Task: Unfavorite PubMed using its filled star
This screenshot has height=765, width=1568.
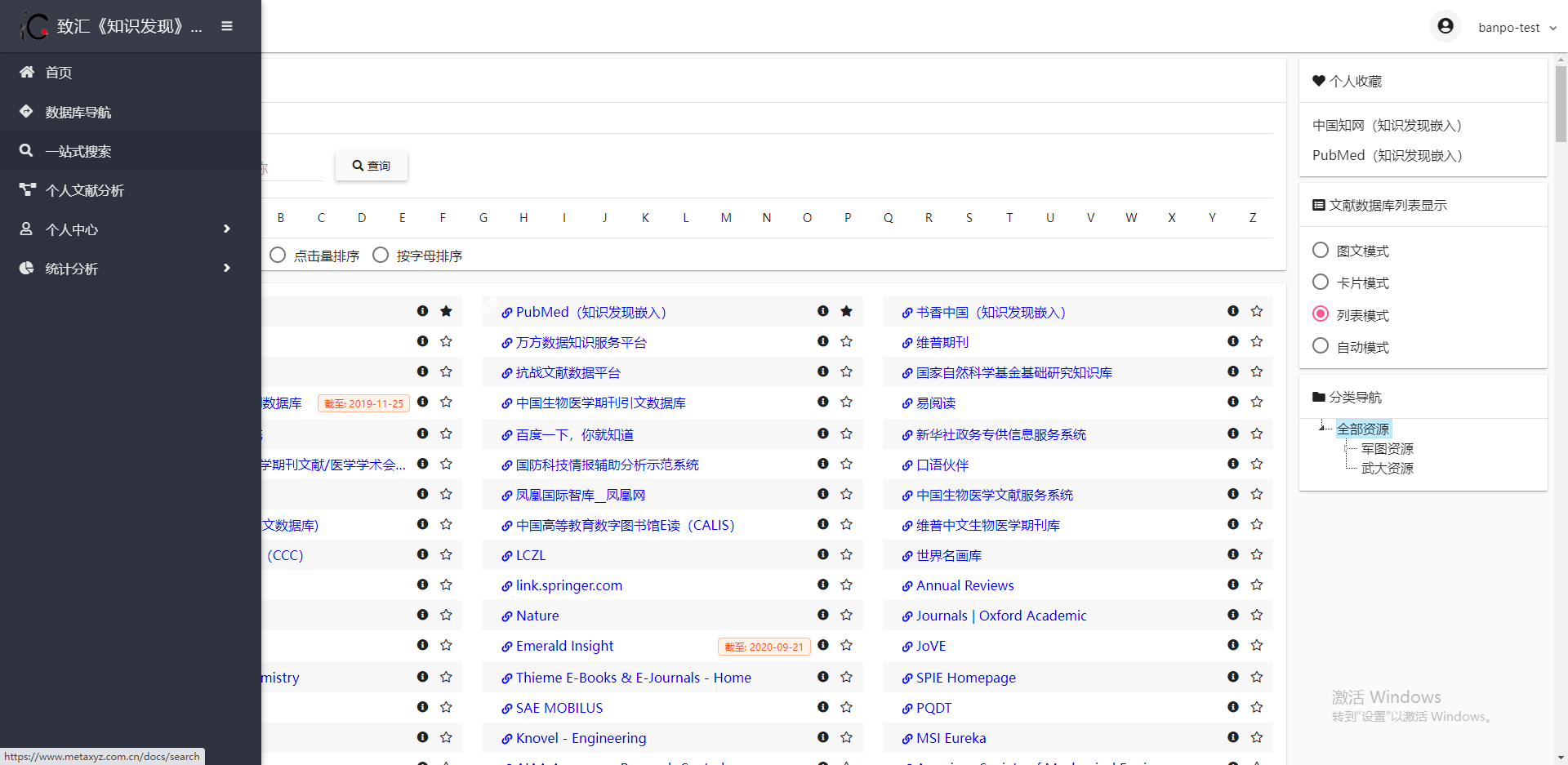Action: point(846,311)
